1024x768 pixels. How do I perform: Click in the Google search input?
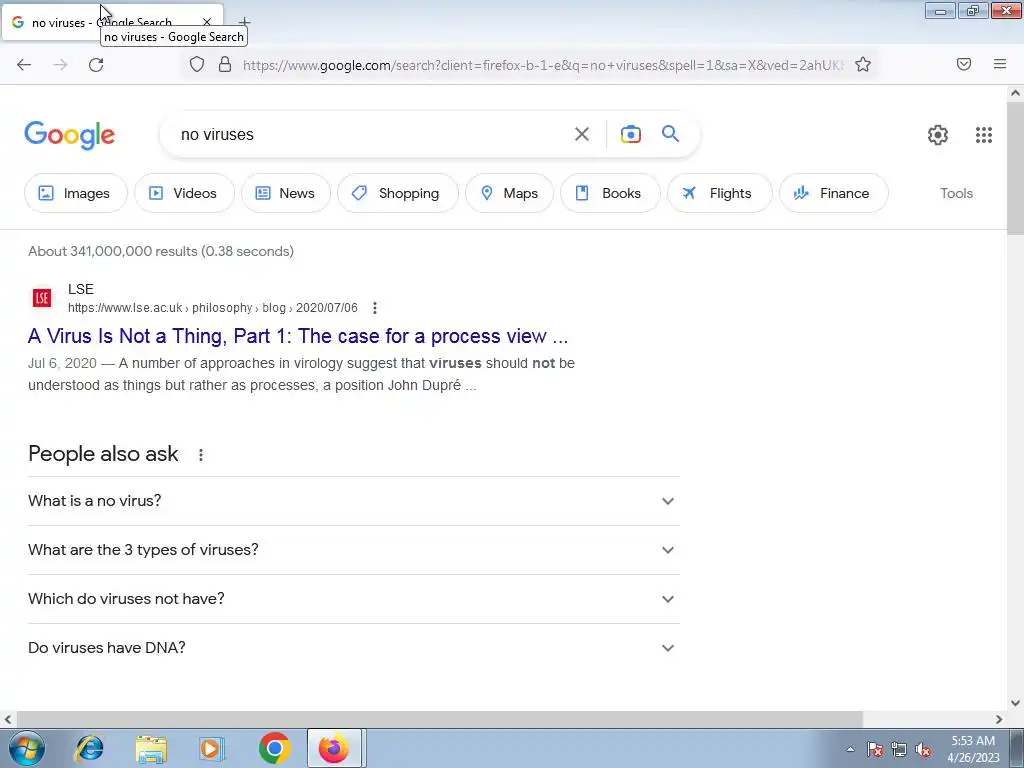(x=369, y=135)
